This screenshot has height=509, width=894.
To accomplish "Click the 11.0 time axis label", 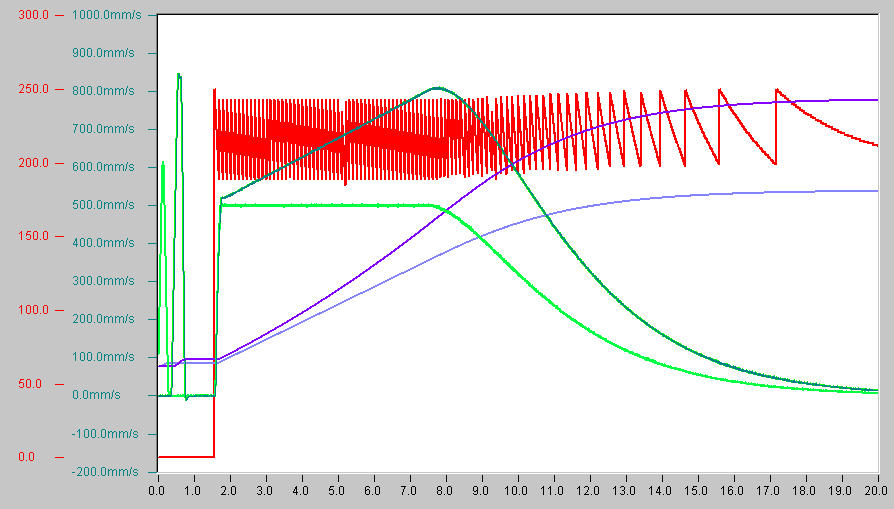I will (x=553, y=491).
